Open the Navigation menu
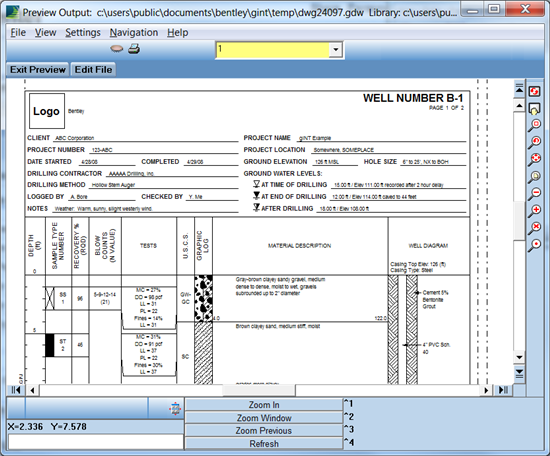550x456 pixels. coord(134,33)
